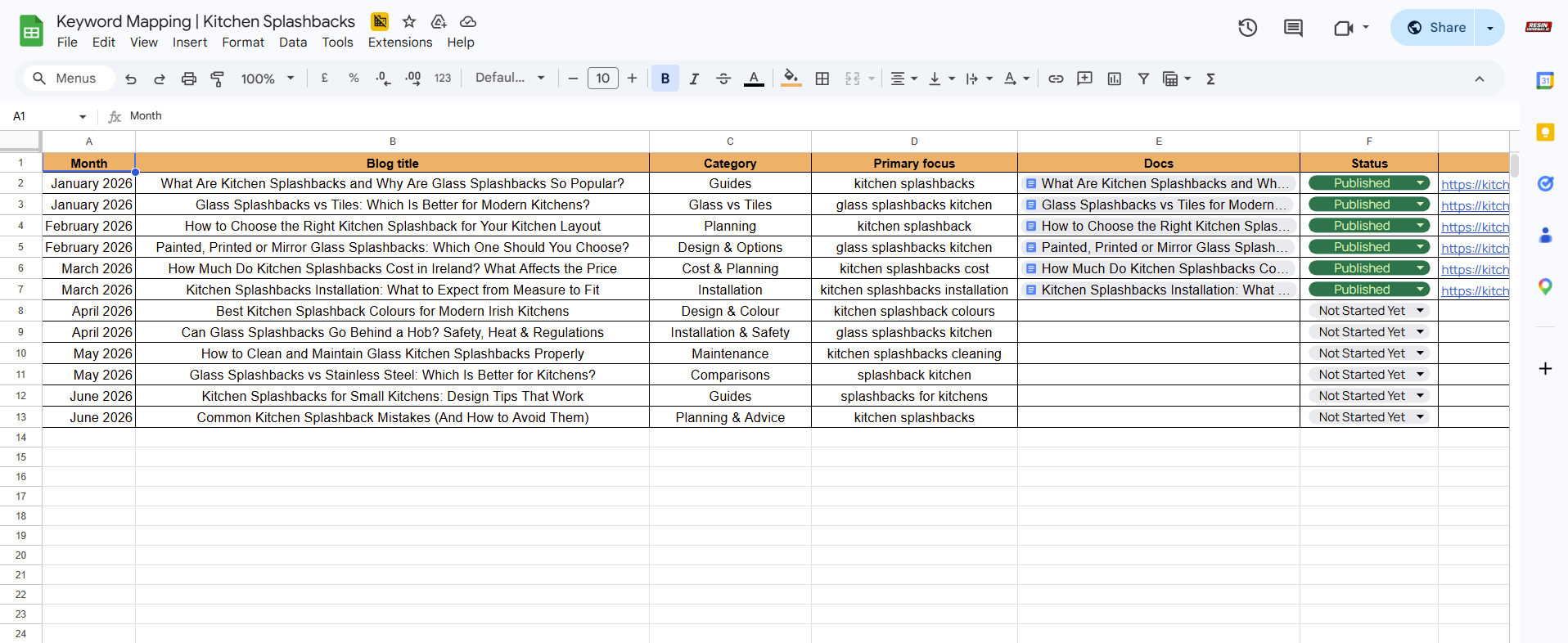Open version history clock icon
Screen dimensions: 1568x643
pyautogui.click(x=1247, y=28)
